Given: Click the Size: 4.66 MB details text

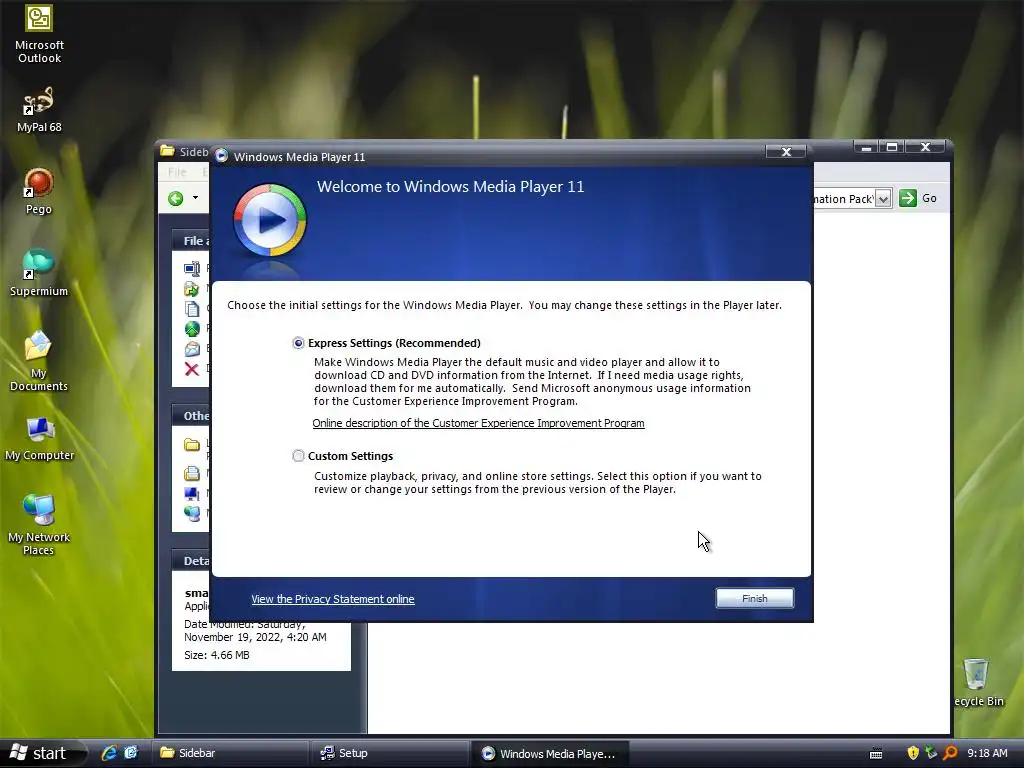Looking at the screenshot, I should click(217, 655).
